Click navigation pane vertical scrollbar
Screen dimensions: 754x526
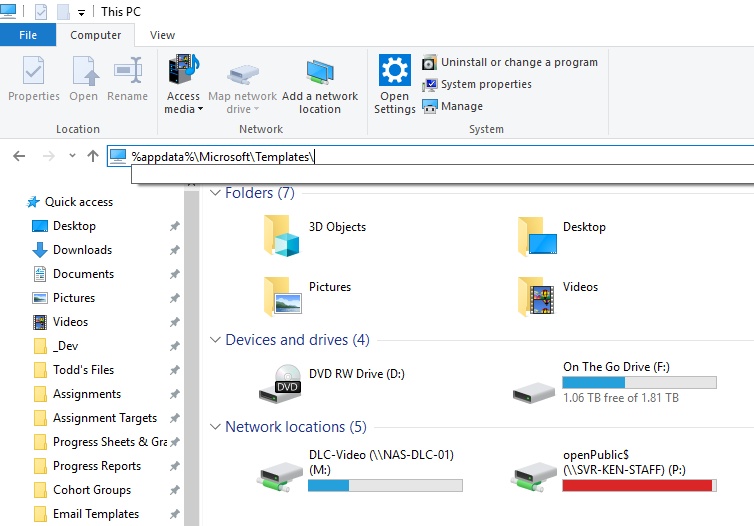tap(191, 356)
